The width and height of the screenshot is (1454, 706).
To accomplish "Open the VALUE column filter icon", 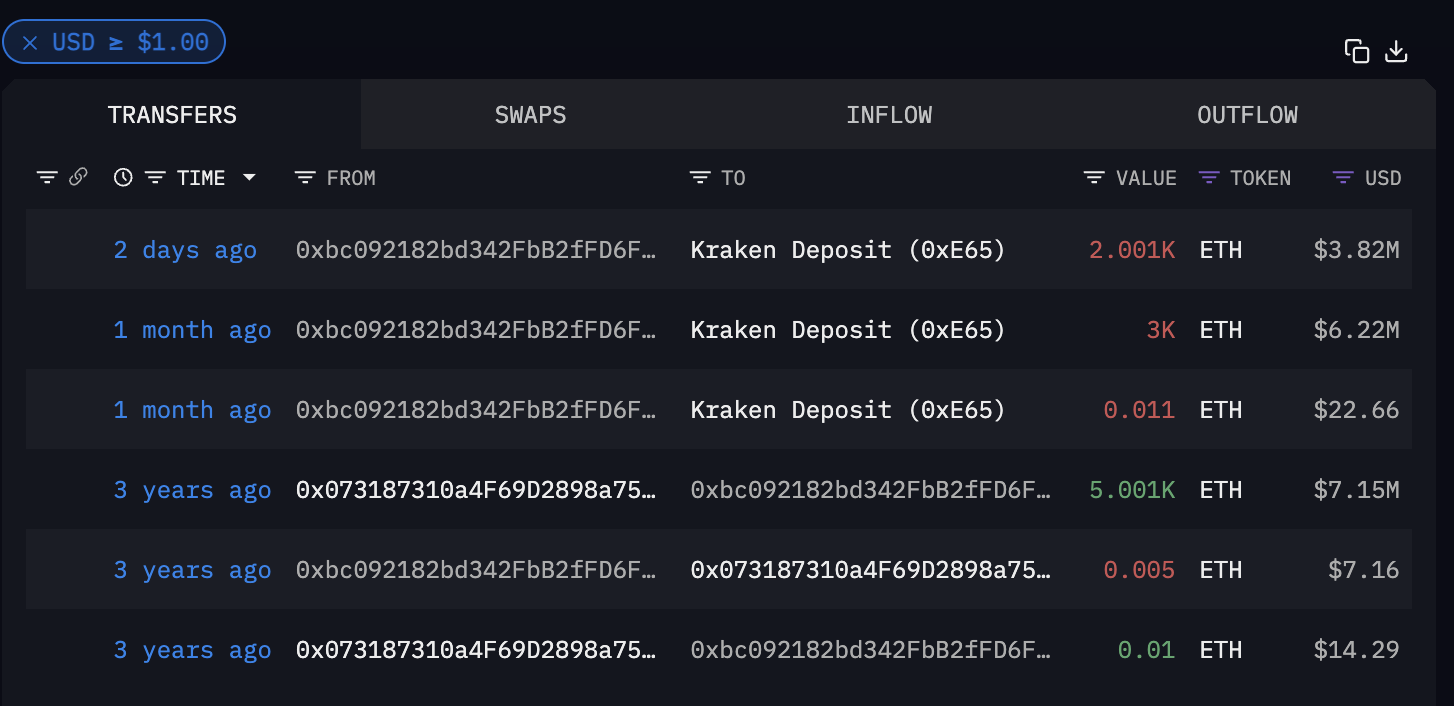I will pos(1094,178).
